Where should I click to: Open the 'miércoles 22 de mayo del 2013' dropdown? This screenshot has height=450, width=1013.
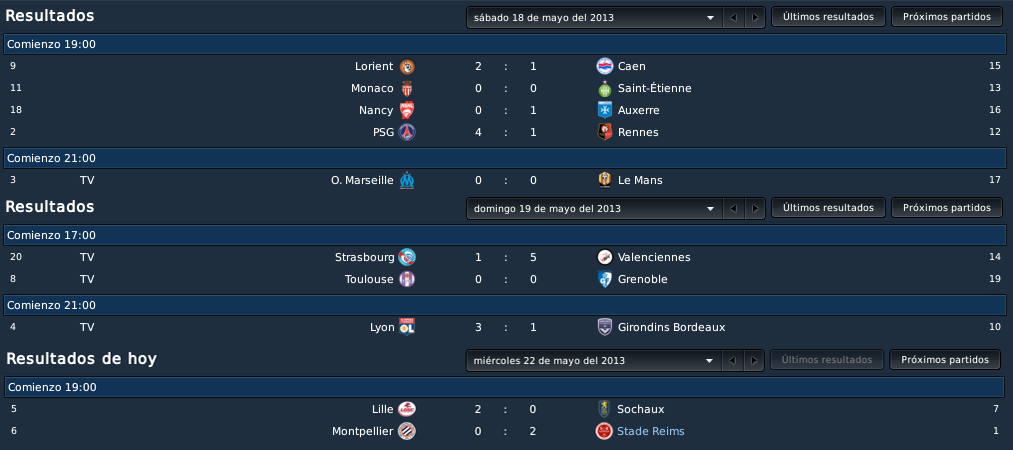click(594, 360)
